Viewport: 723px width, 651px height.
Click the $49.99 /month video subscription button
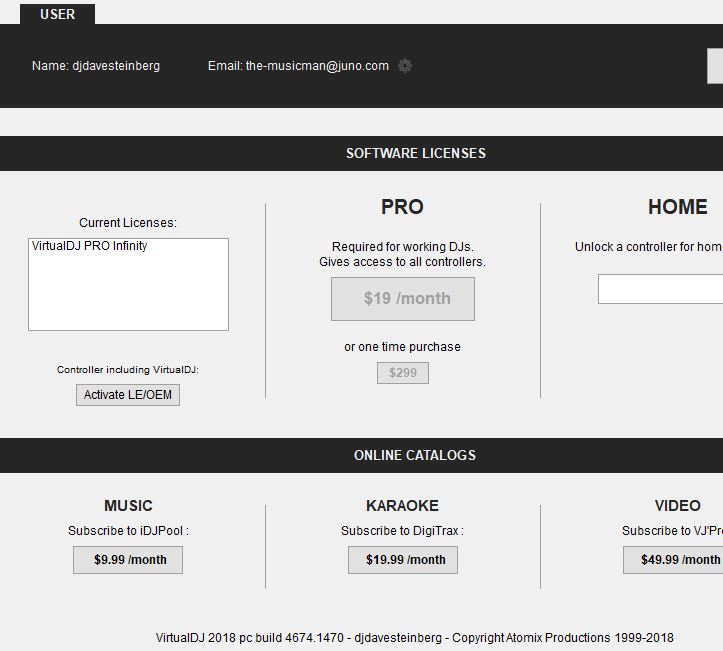(673, 560)
